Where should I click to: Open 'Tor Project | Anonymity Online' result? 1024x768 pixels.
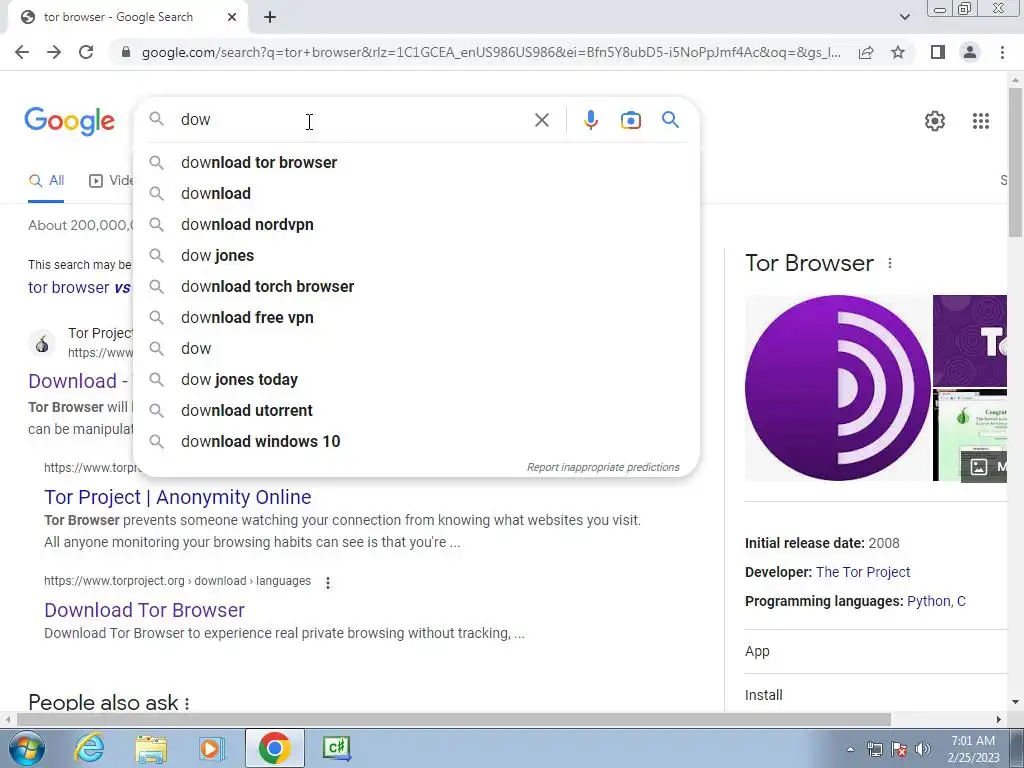point(178,497)
